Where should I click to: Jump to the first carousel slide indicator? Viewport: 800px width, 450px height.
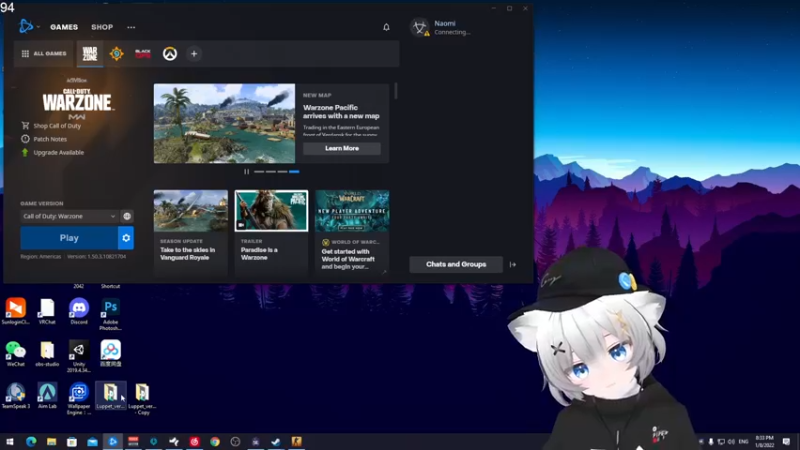click(x=259, y=172)
